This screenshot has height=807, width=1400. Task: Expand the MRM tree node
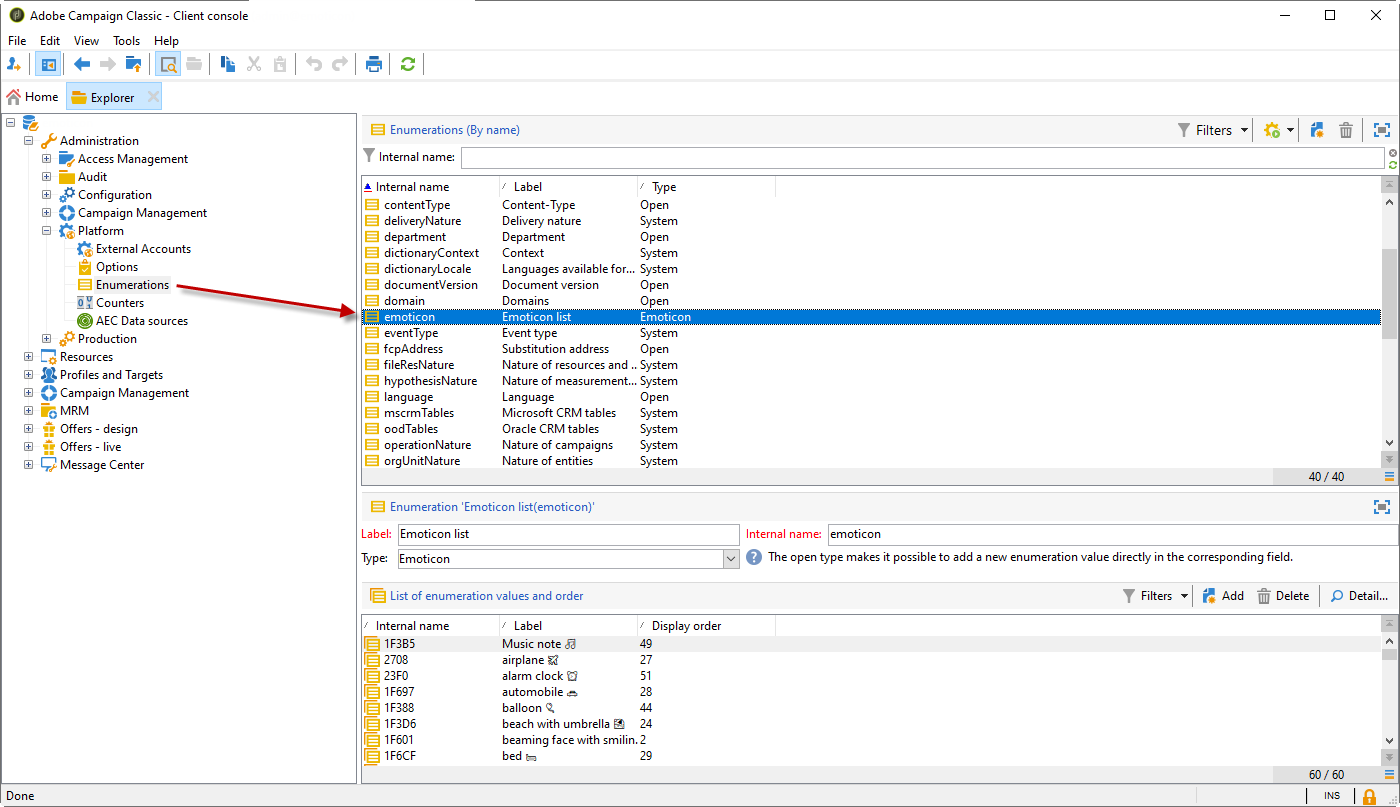[29, 411]
